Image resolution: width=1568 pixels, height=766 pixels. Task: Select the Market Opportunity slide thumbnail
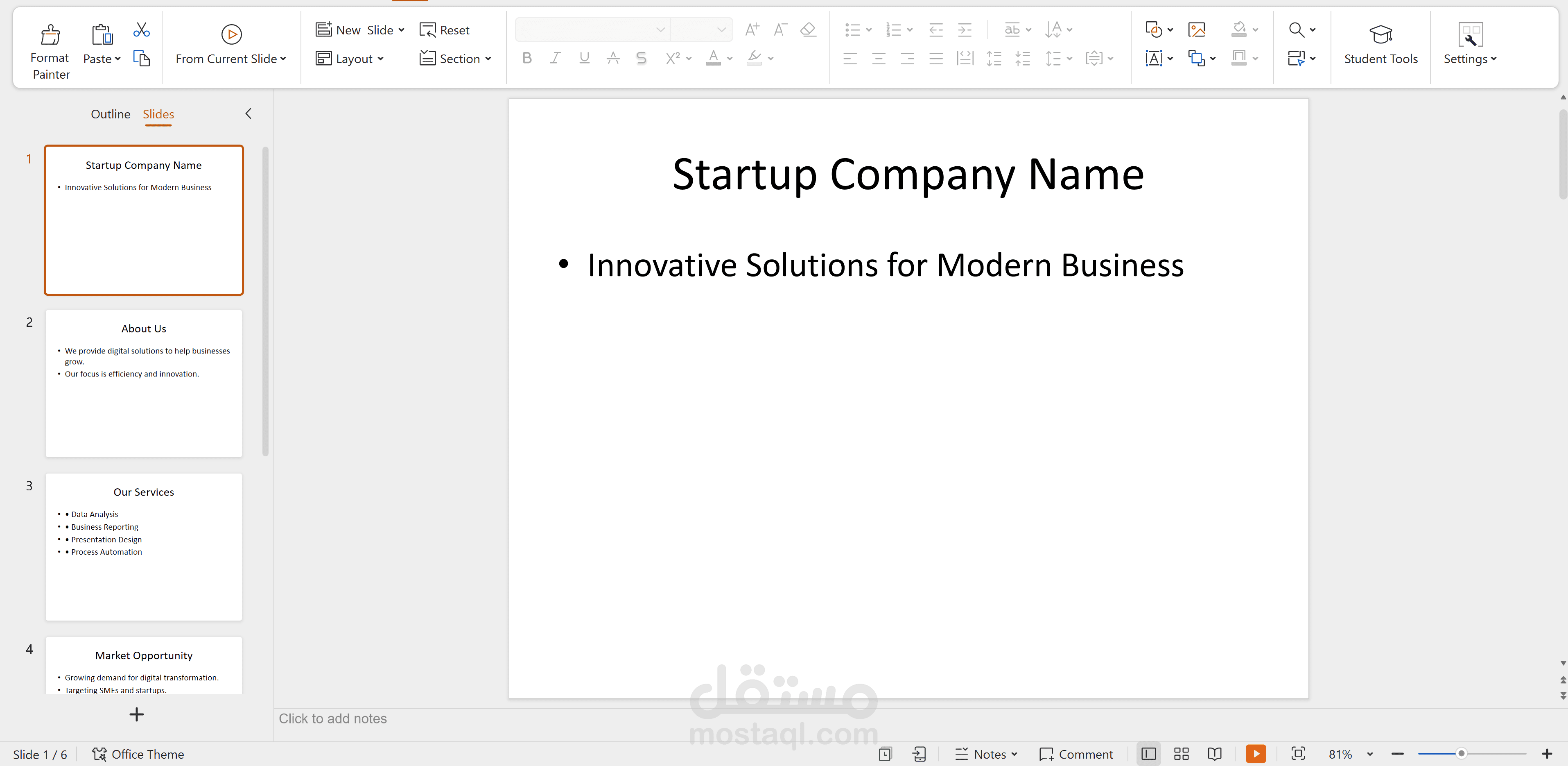click(144, 665)
